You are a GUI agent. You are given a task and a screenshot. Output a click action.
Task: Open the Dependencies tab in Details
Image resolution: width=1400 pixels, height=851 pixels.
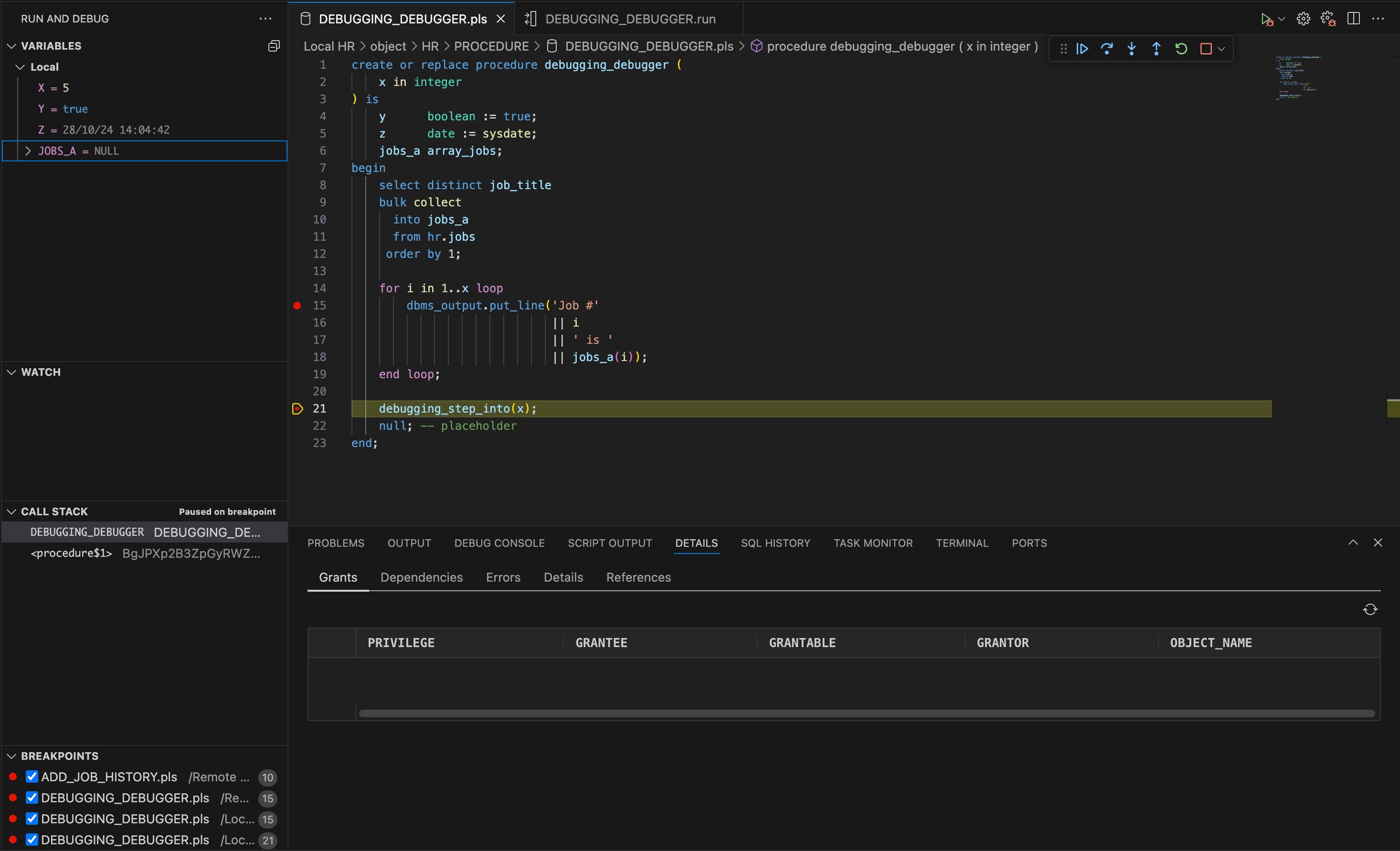(x=422, y=577)
